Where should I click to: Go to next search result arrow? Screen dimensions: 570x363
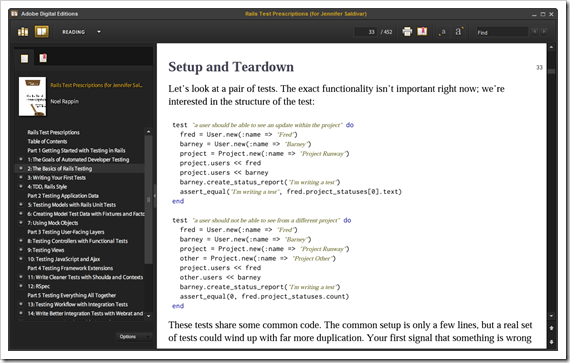click(x=544, y=32)
